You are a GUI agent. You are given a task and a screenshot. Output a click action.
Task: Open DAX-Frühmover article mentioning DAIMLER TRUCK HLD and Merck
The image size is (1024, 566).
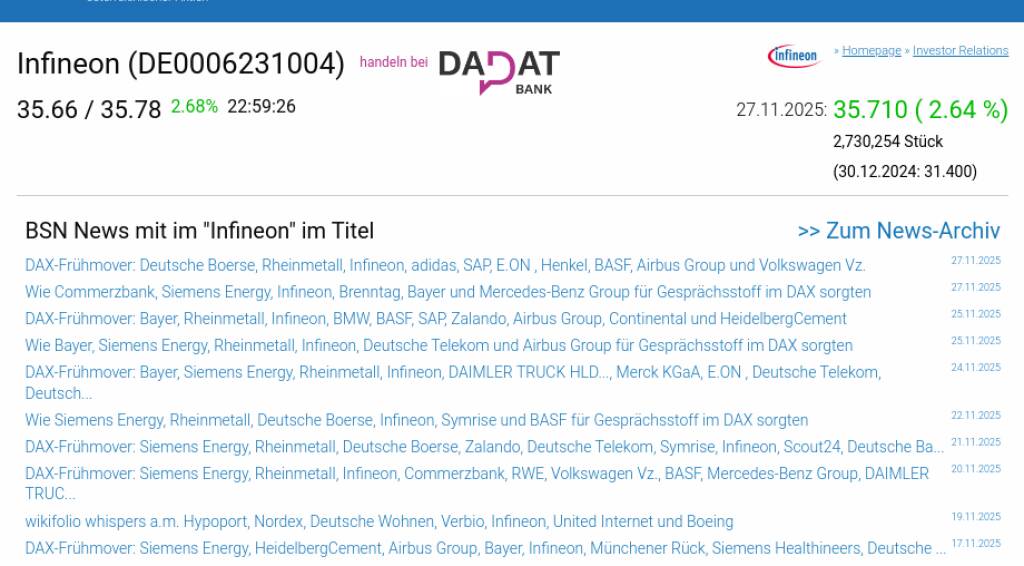tap(452, 373)
